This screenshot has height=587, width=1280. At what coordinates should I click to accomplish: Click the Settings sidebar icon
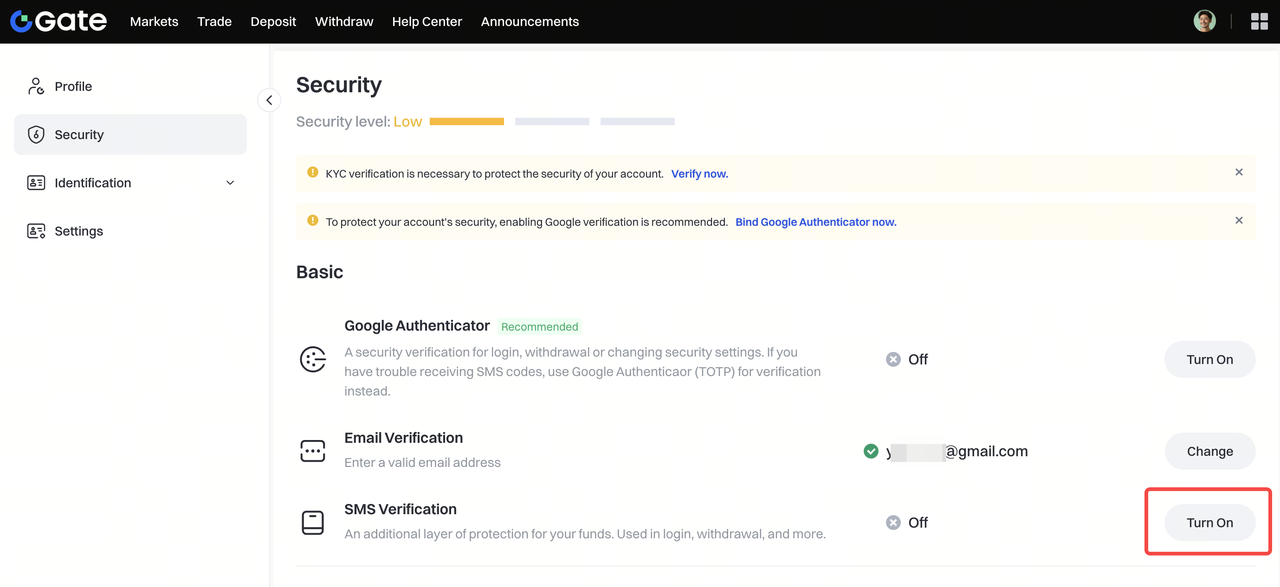[x=36, y=231]
